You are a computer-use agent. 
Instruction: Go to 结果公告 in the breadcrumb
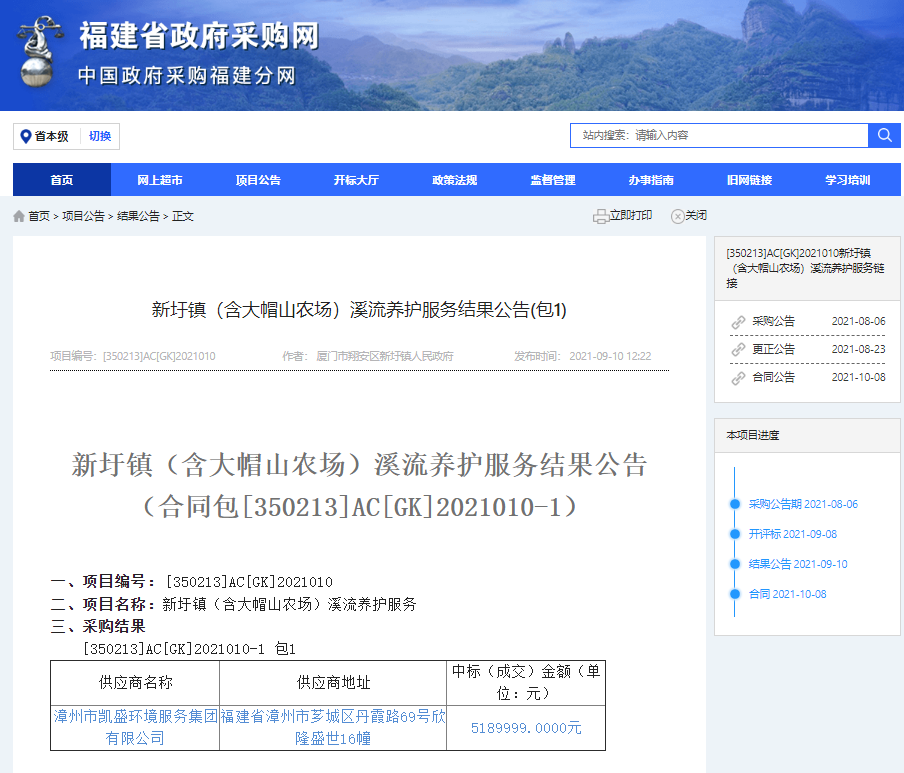click(x=138, y=216)
